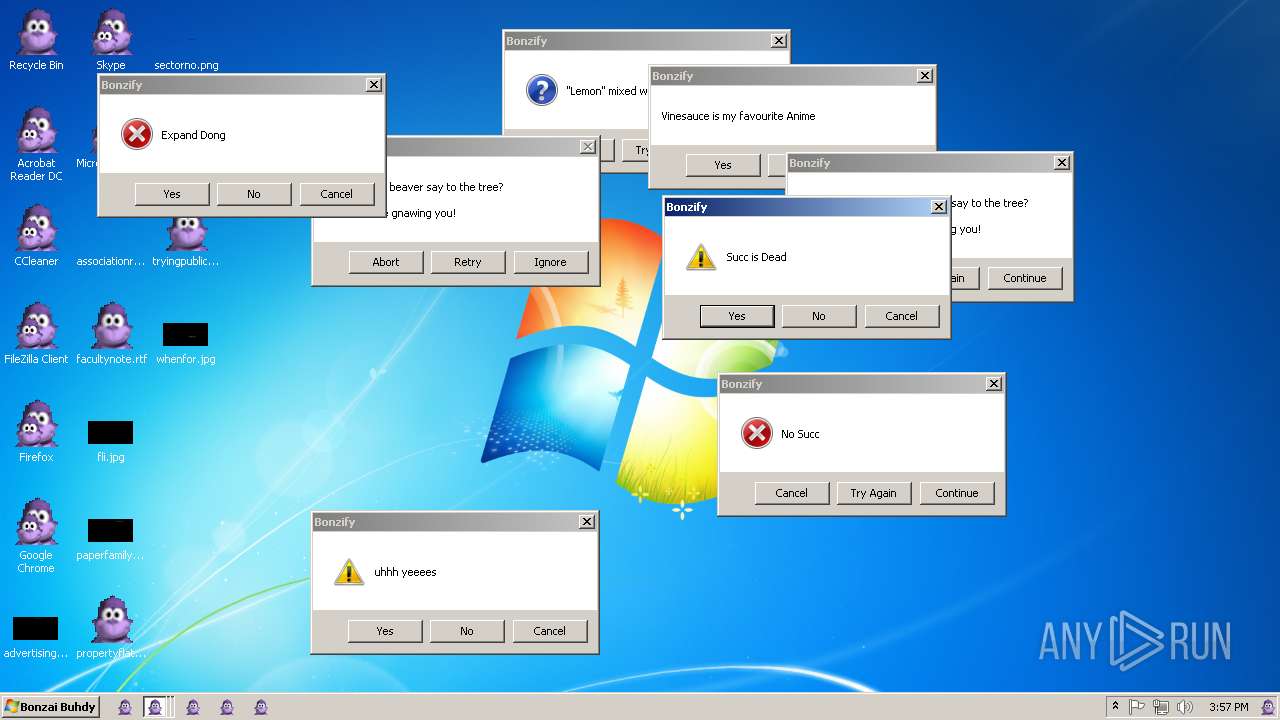The width and height of the screenshot is (1280, 720).
Task: Click Yes in the Vinesauce Anime dialog
Action: point(723,165)
